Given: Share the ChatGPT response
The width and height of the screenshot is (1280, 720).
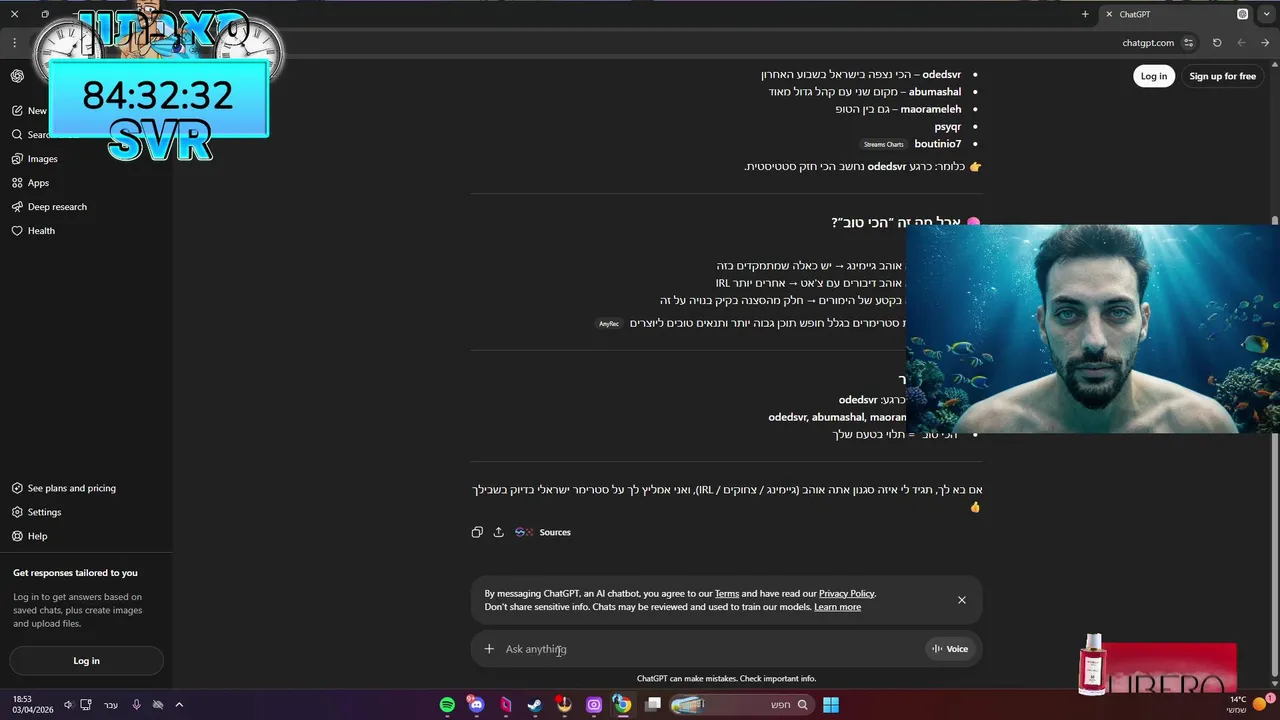Looking at the screenshot, I should click(498, 532).
